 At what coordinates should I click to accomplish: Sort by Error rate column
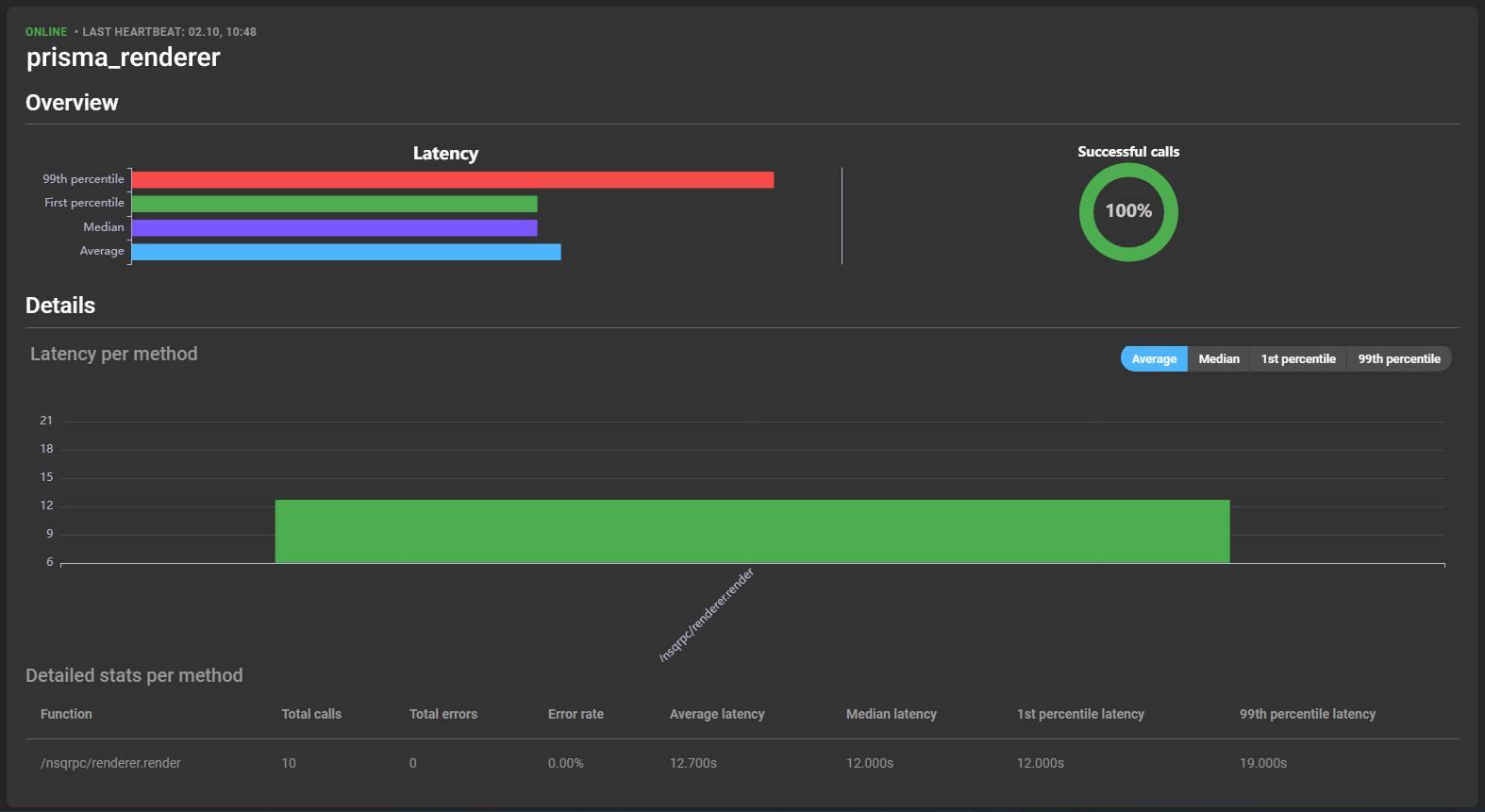click(576, 714)
